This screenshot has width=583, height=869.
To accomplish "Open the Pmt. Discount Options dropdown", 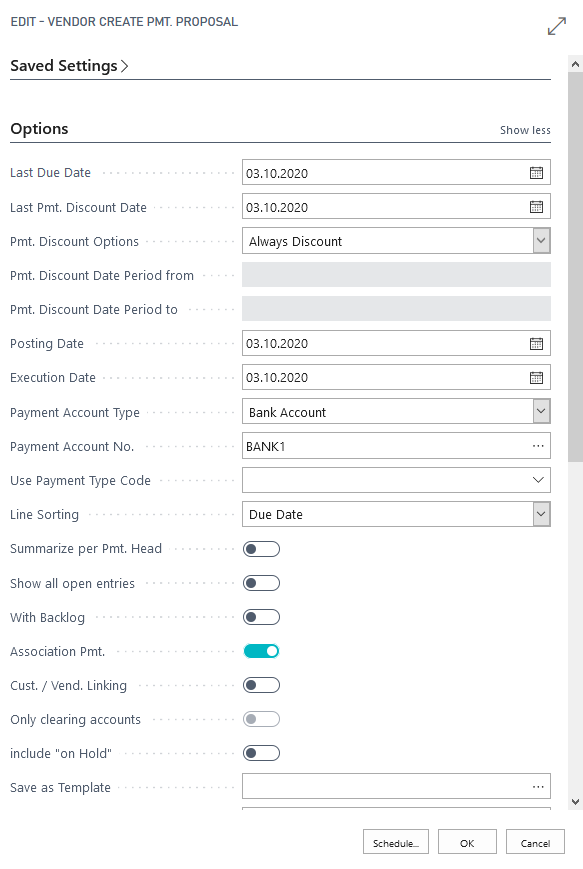I will click(539, 240).
